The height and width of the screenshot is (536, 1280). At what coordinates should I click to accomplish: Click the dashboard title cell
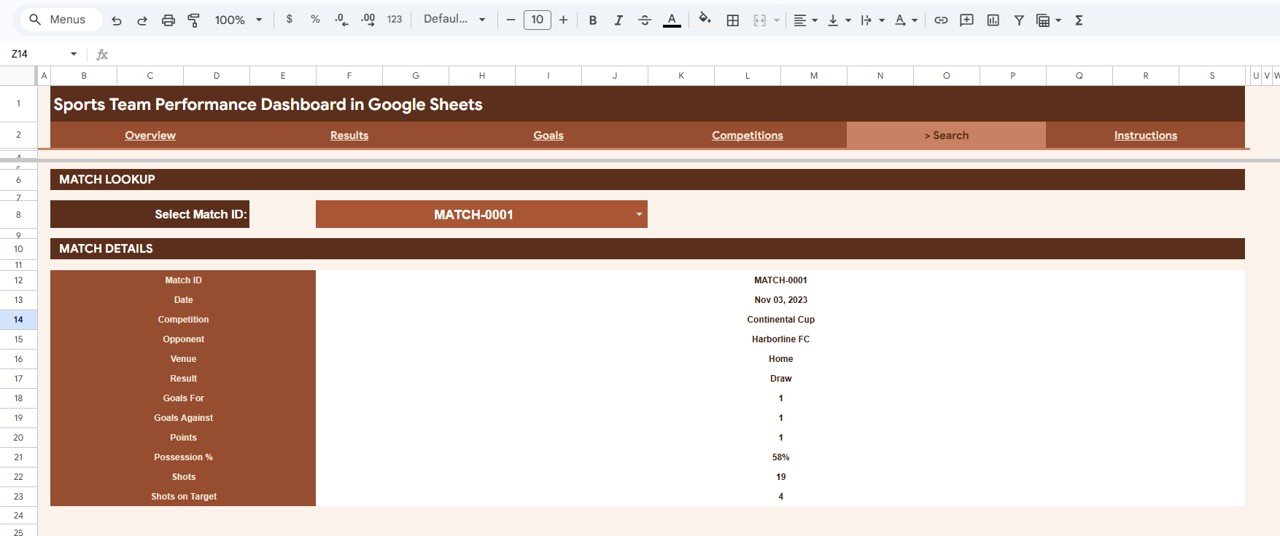(647, 104)
